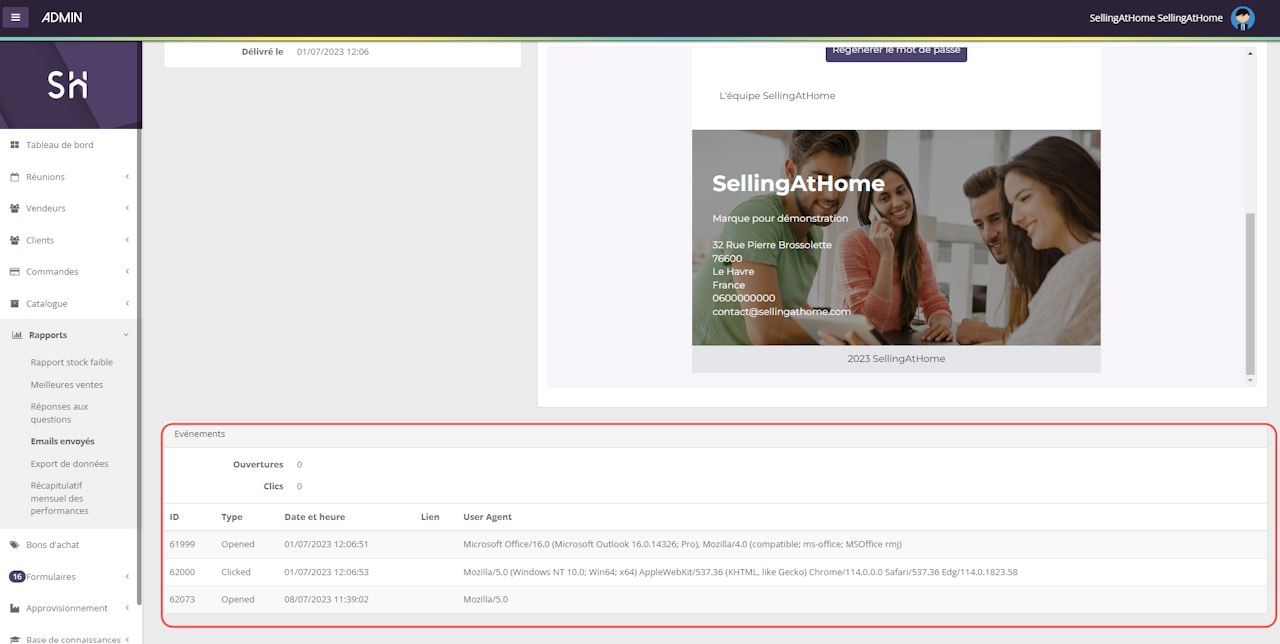
Task: Click the SH logo in sidebar
Action: pos(68,85)
